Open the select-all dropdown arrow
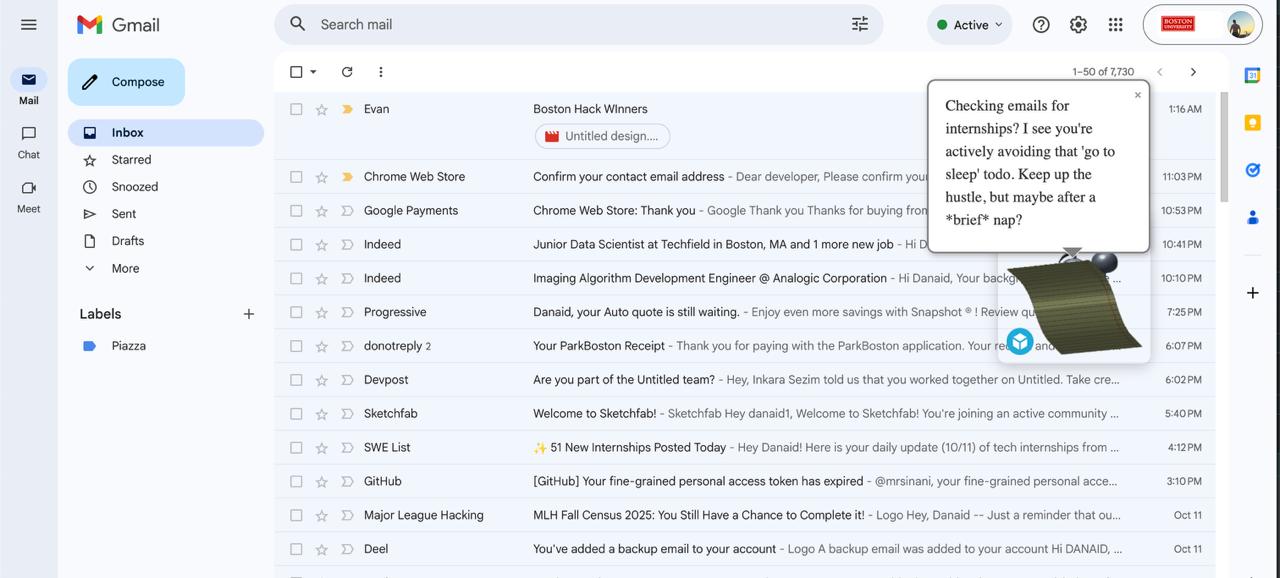The height and width of the screenshot is (578, 1280). pos(313,72)
